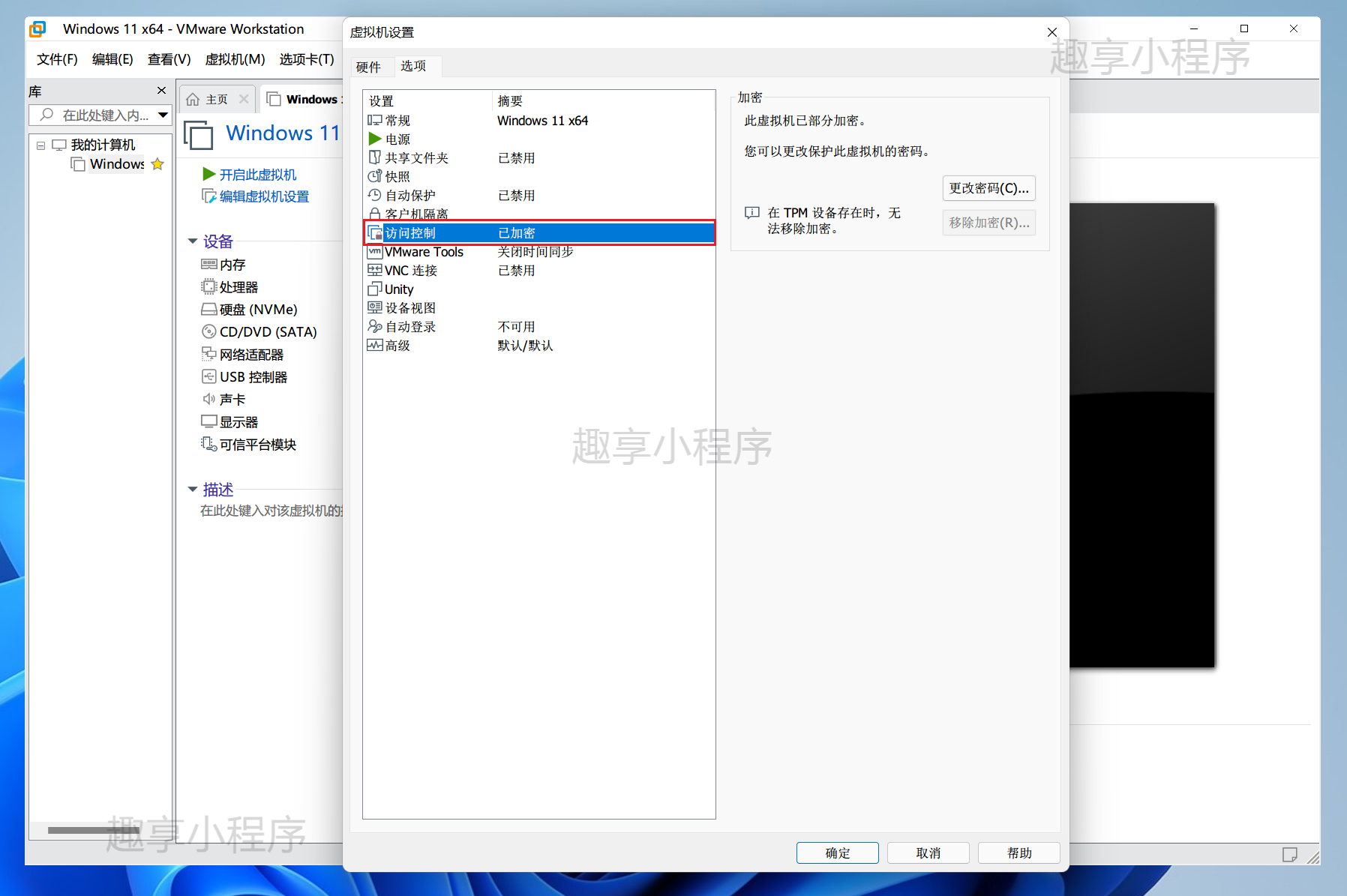Click the 编辑虚拟机设置 link
1347x896 pixels.
click(x=264, y=196)
